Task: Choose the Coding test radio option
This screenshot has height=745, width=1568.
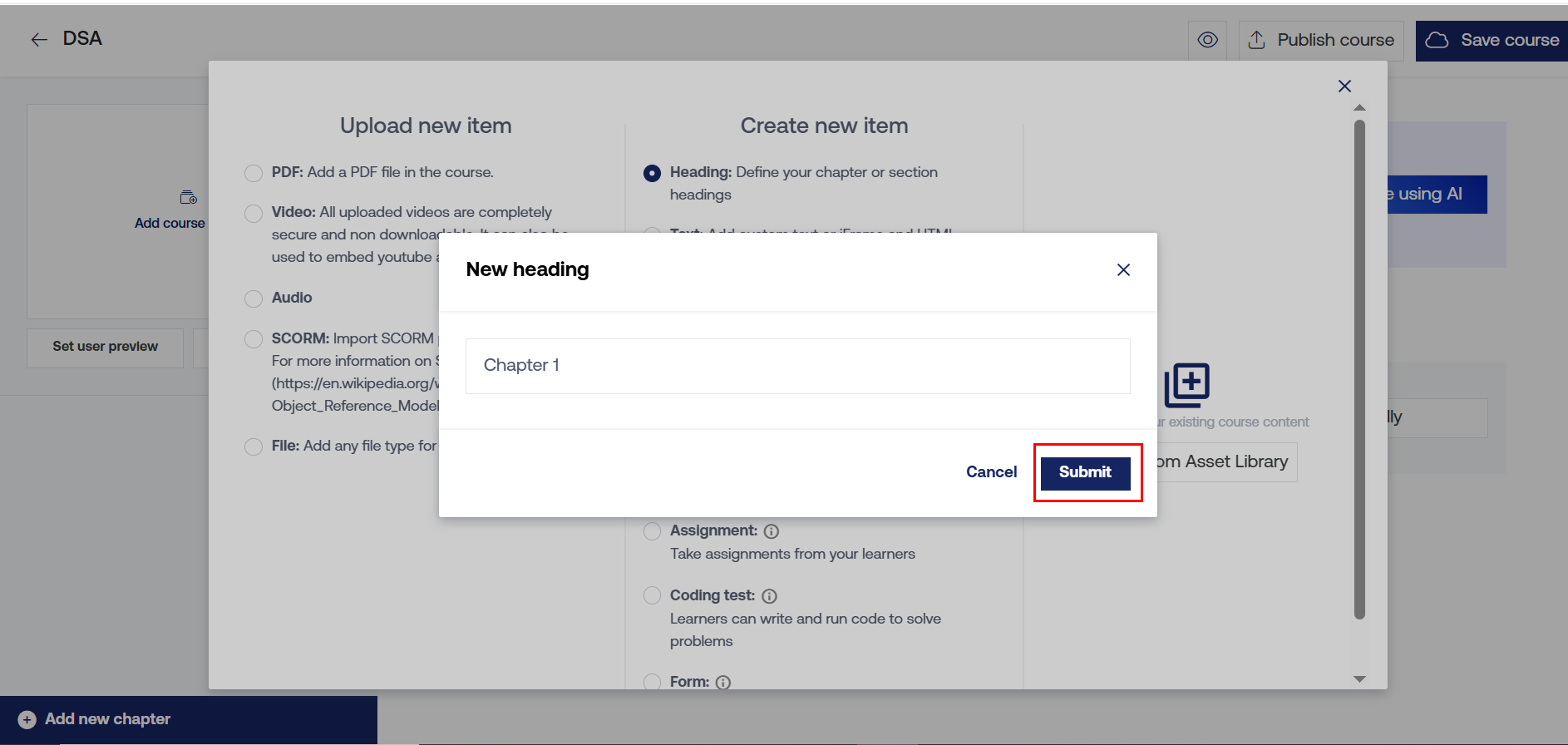Action: tap(652, 595)
